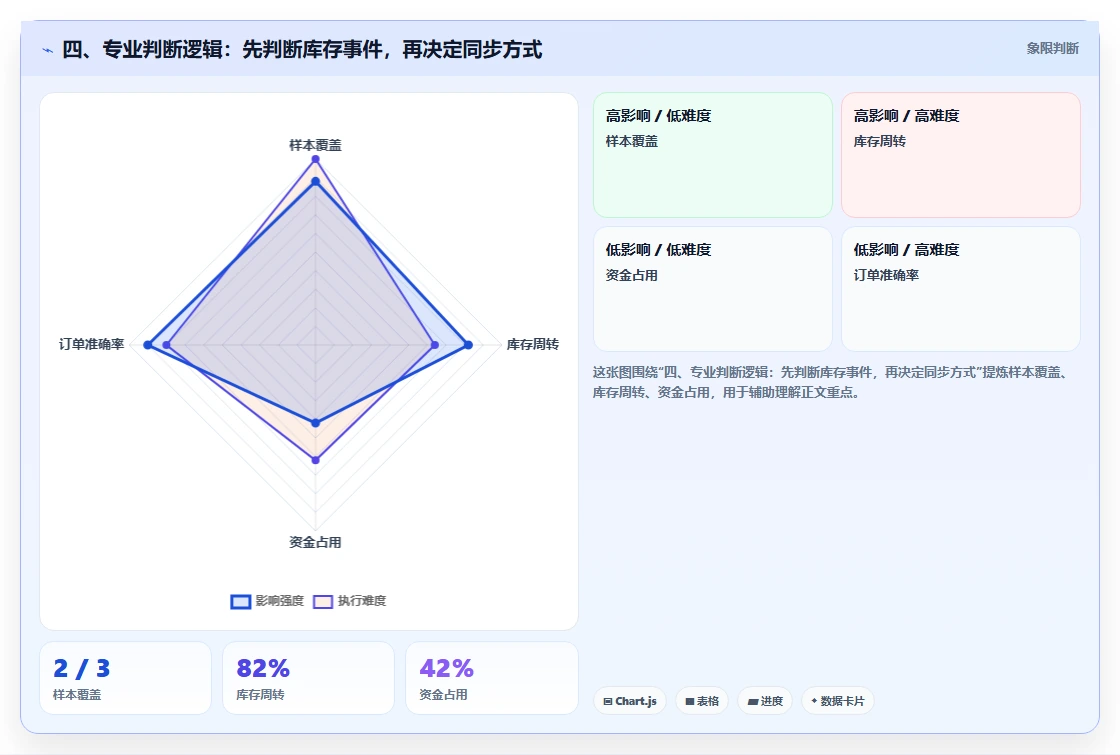Click the small icon before the section title
This screenshot has height=755, width=1120.
[x=48, y=50]
